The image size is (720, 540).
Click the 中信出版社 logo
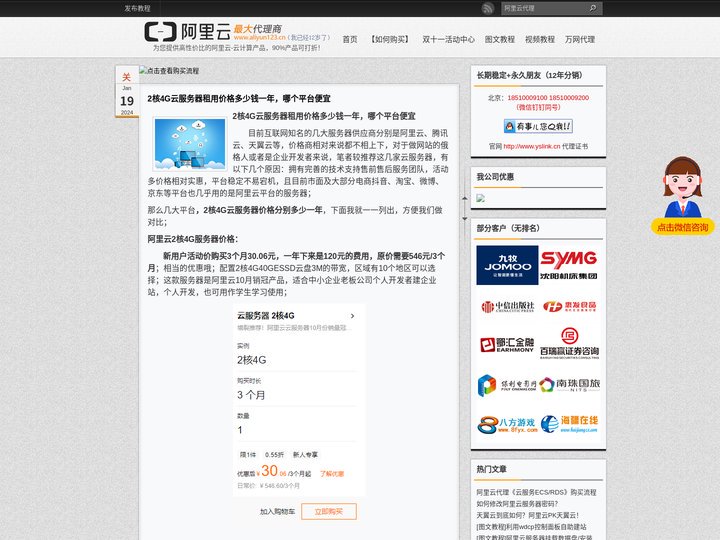tap(507, 306)
